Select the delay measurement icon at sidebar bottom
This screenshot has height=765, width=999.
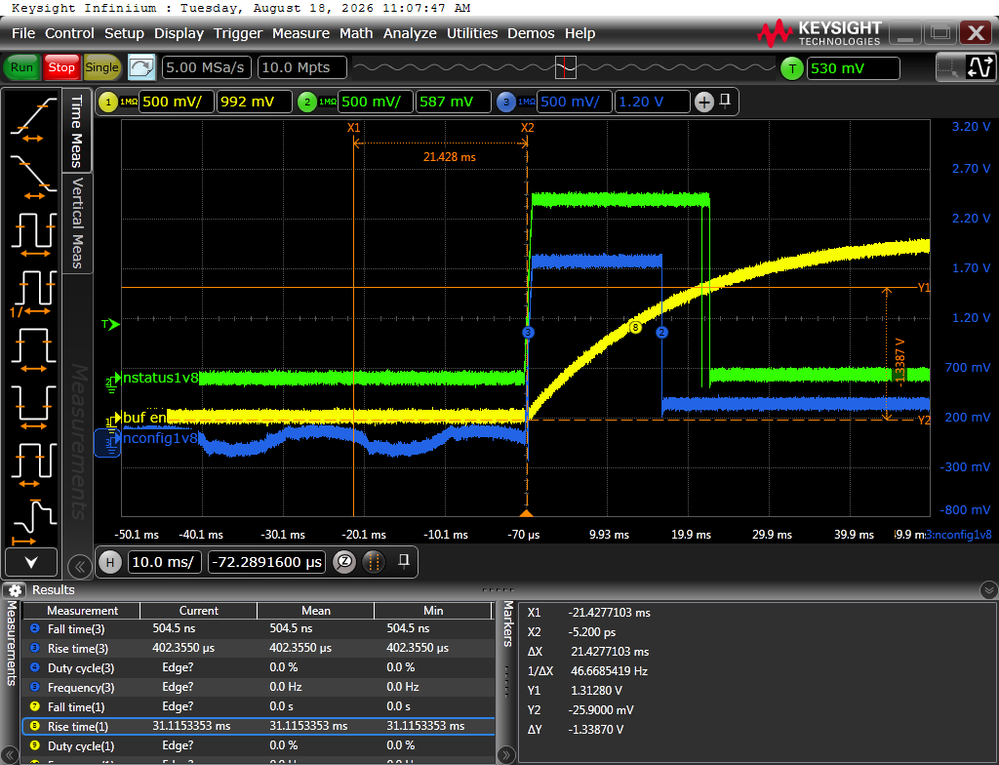pos(34,521)
